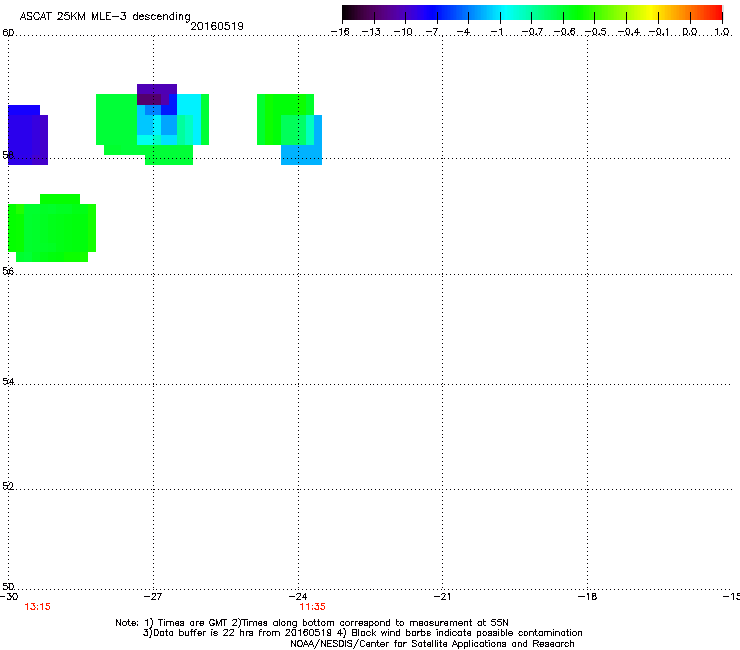Viewport: 740px width, 650px height.
Task: Select the 0.0 color bar value
Action: [690, 32]
